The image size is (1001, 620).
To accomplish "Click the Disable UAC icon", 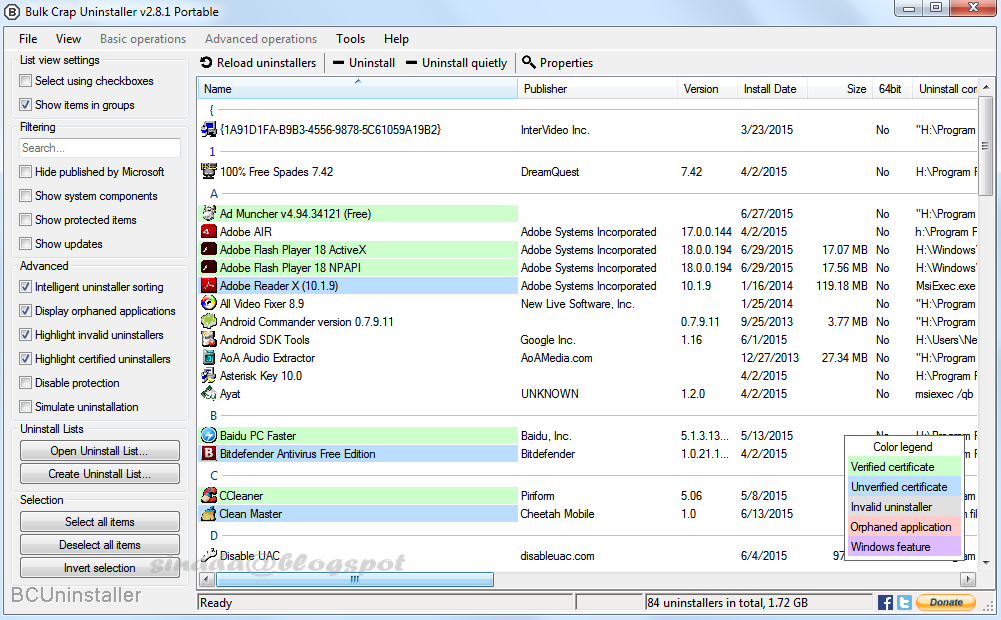I will tap(209, 556).
